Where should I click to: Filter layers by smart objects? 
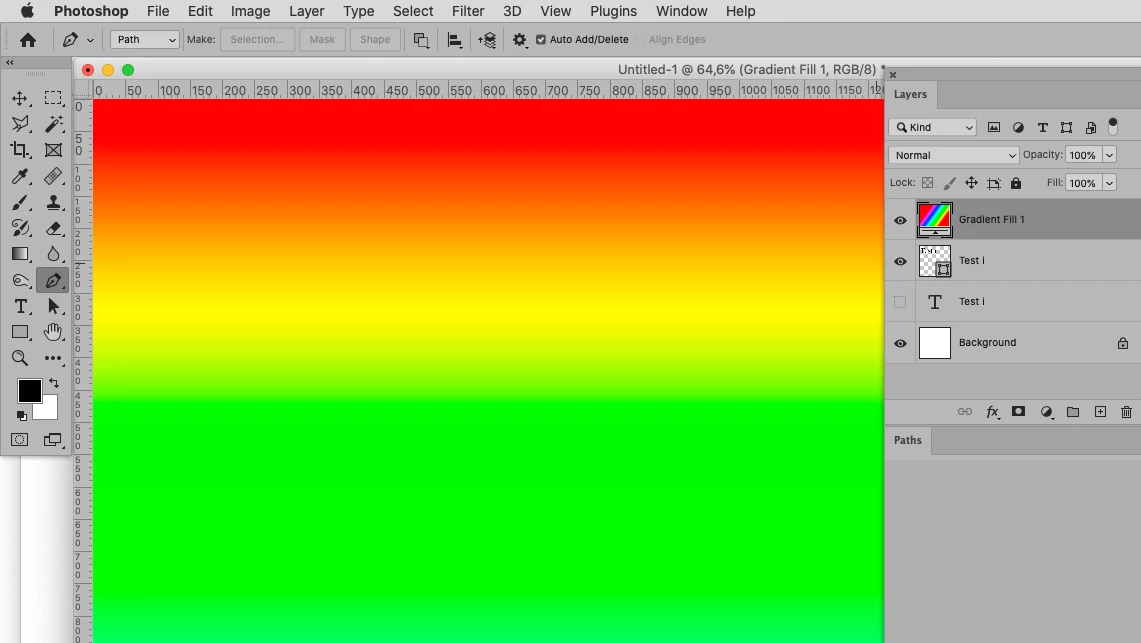click(1091, 127)
